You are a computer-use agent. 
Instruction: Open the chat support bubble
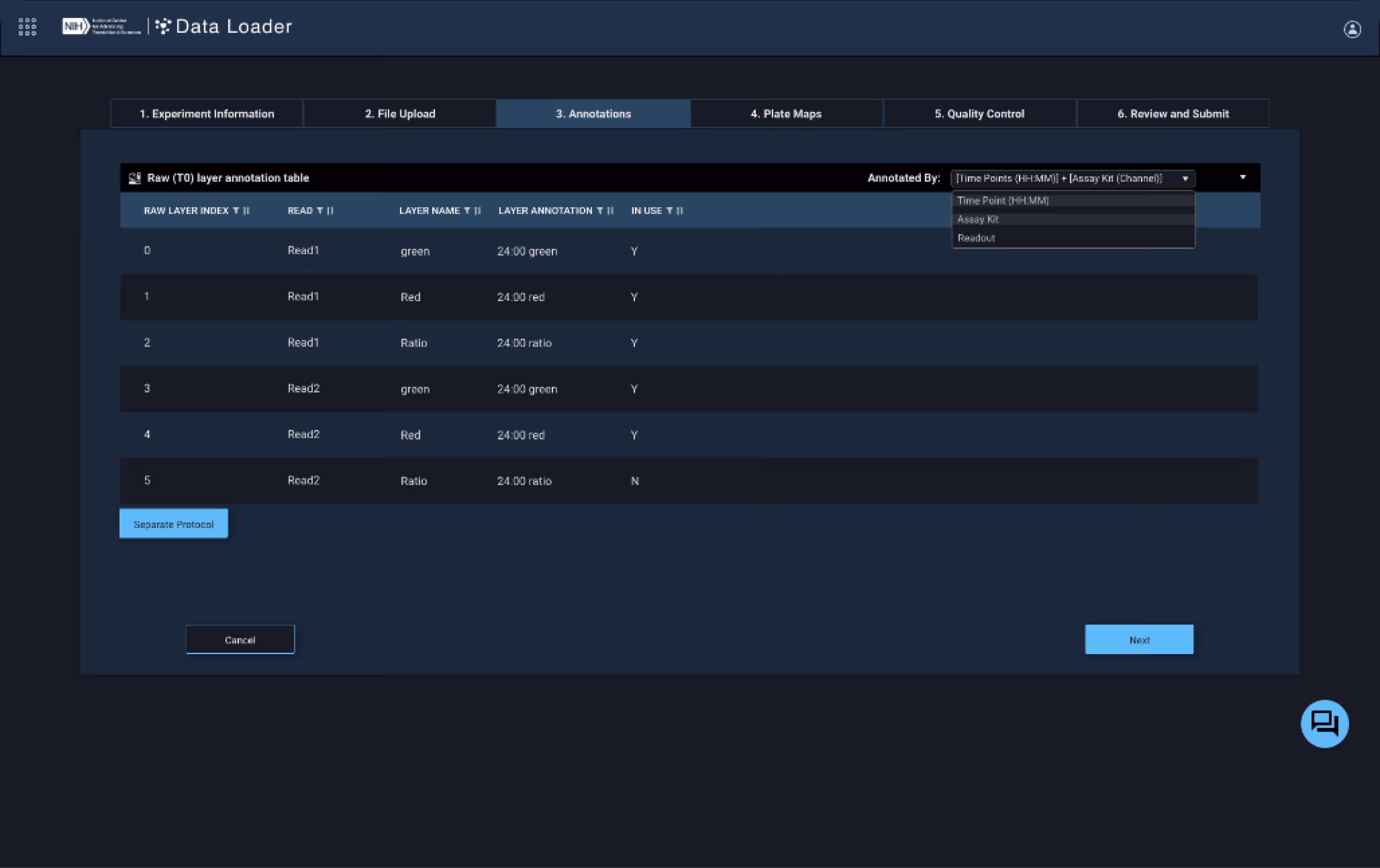pos(1324,723)
